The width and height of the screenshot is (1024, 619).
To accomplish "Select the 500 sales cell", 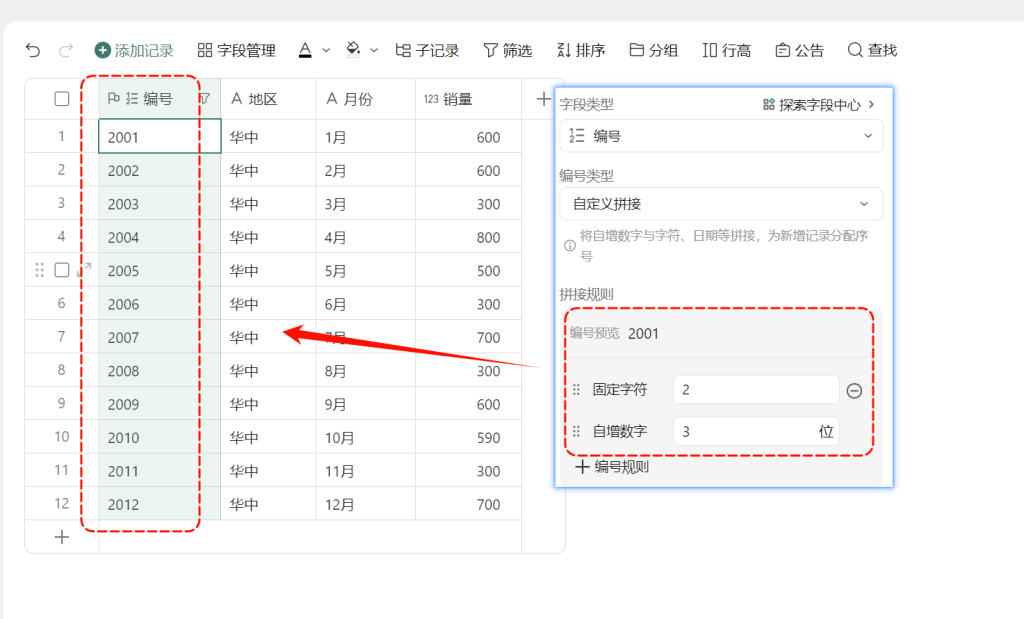I will (x=468, y=270).
